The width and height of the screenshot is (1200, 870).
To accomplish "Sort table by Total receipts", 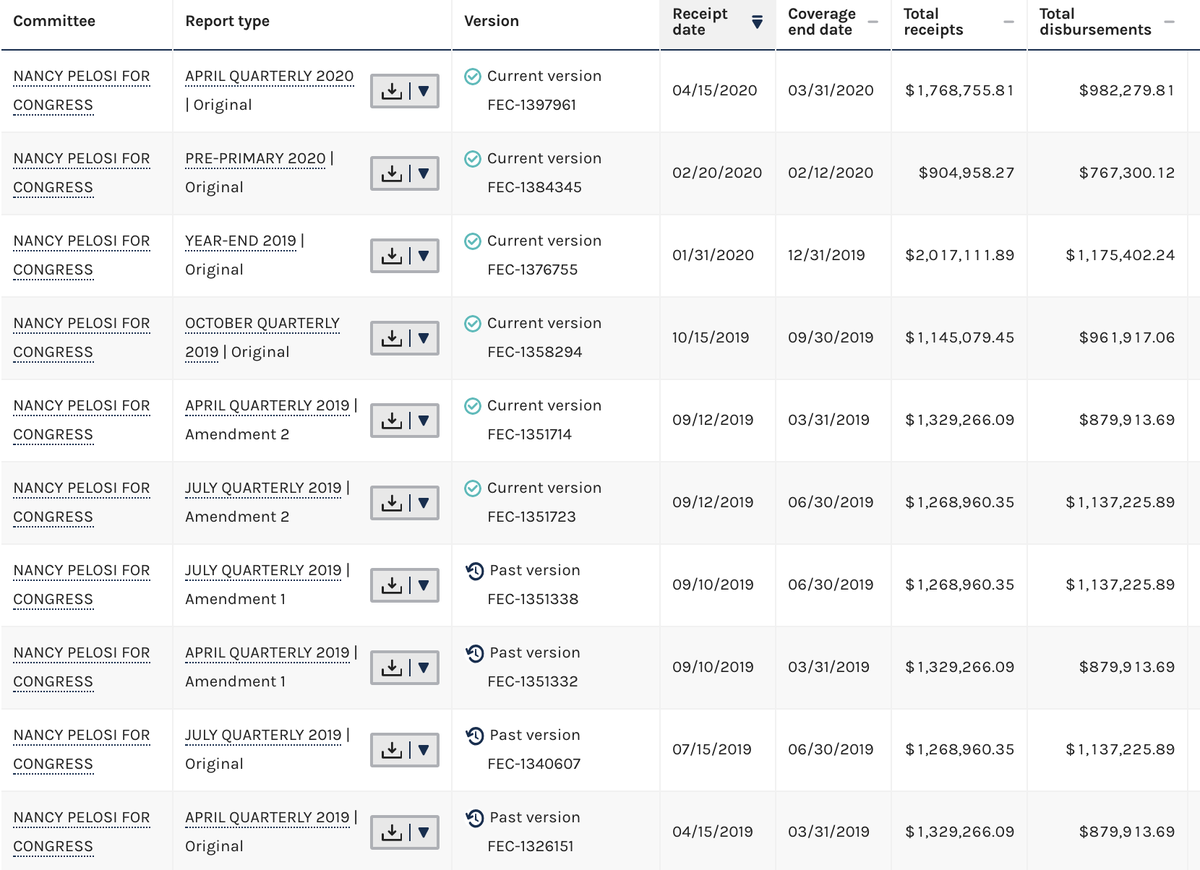I will coord(1009,22).
